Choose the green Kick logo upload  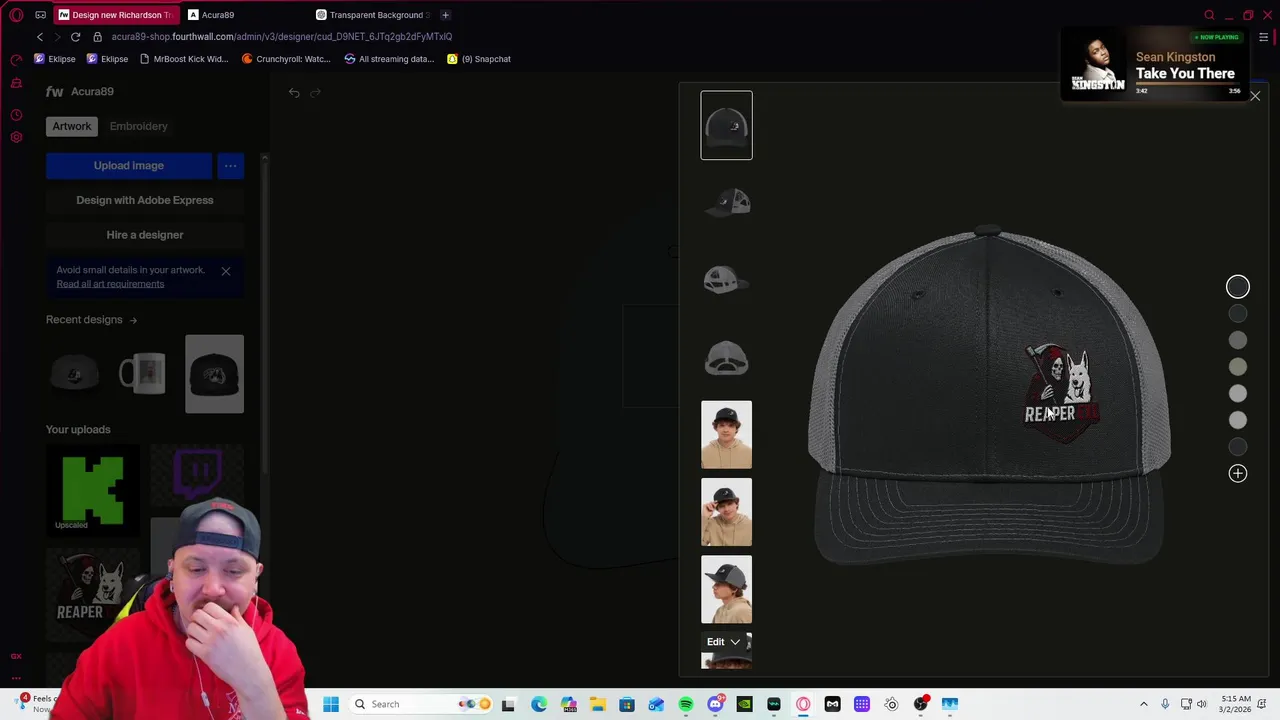pos(93,491)
